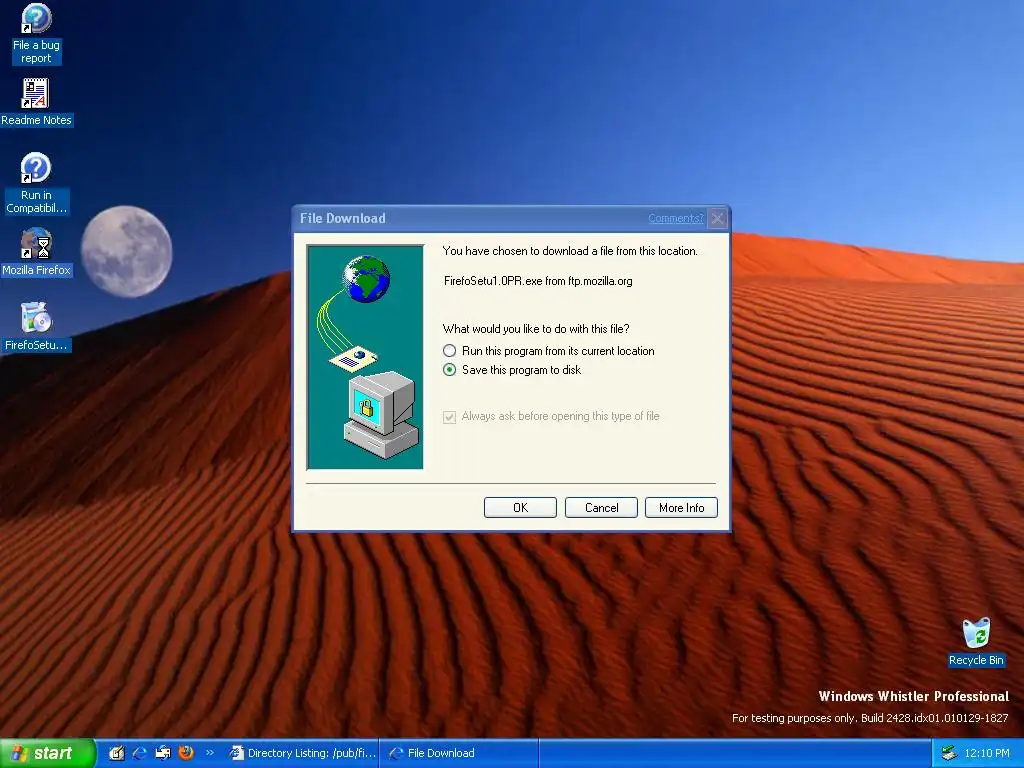Launch Firefox from the quick launch bar

(x=185, y=753)
